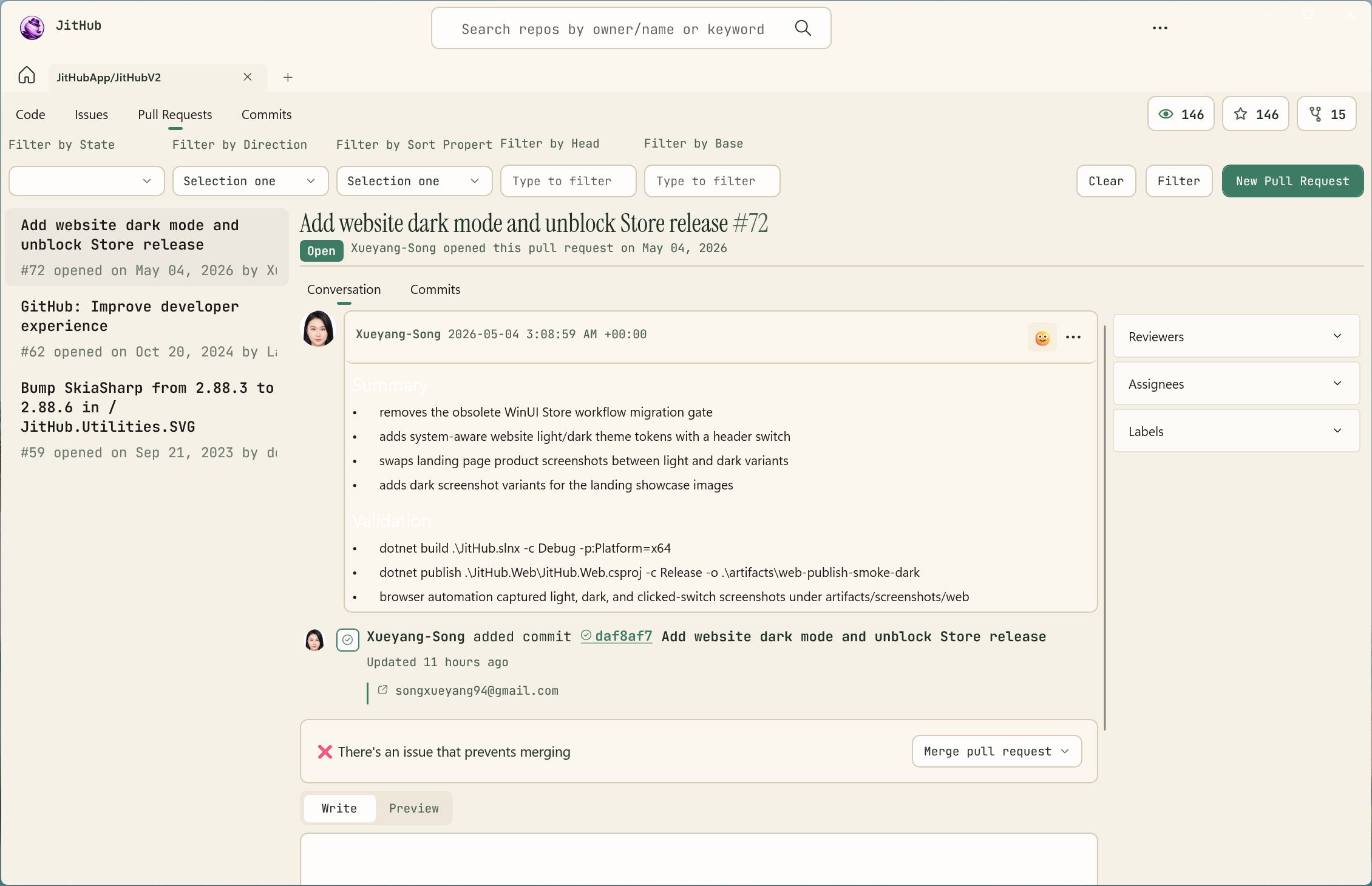Open comment options ellipsis menu
The image size is (1372, 886).
1073,337
